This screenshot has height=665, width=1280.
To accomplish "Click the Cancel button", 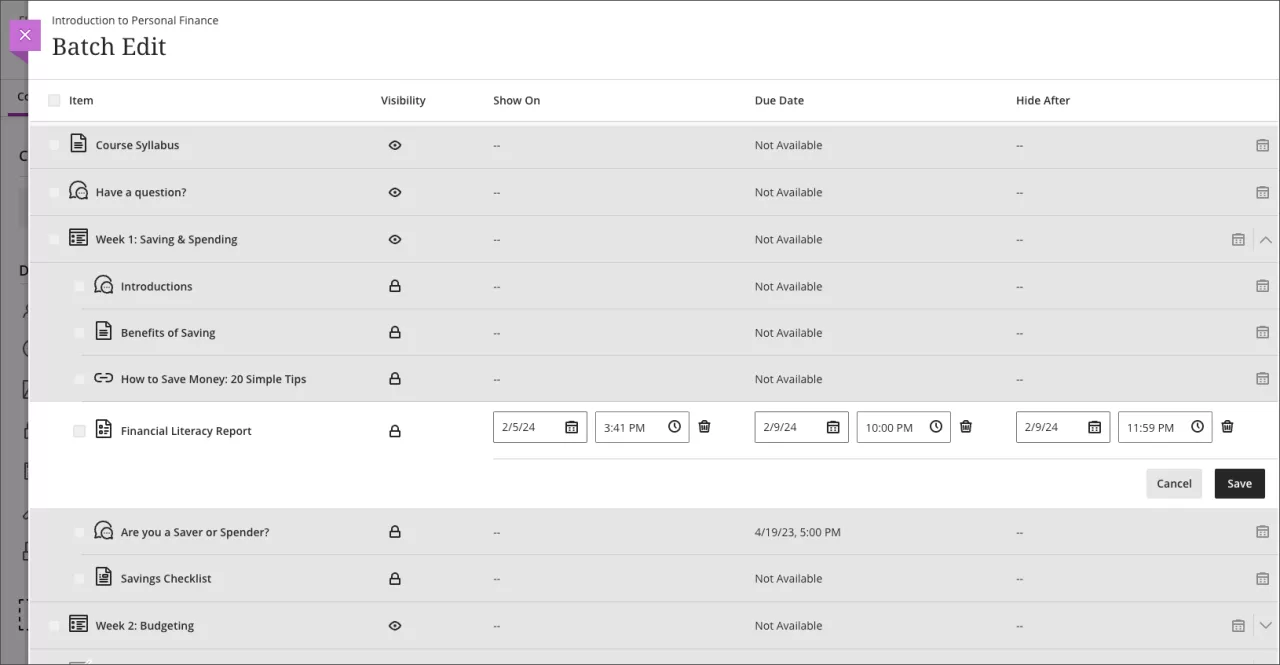I will click(x=1173, y=483).
